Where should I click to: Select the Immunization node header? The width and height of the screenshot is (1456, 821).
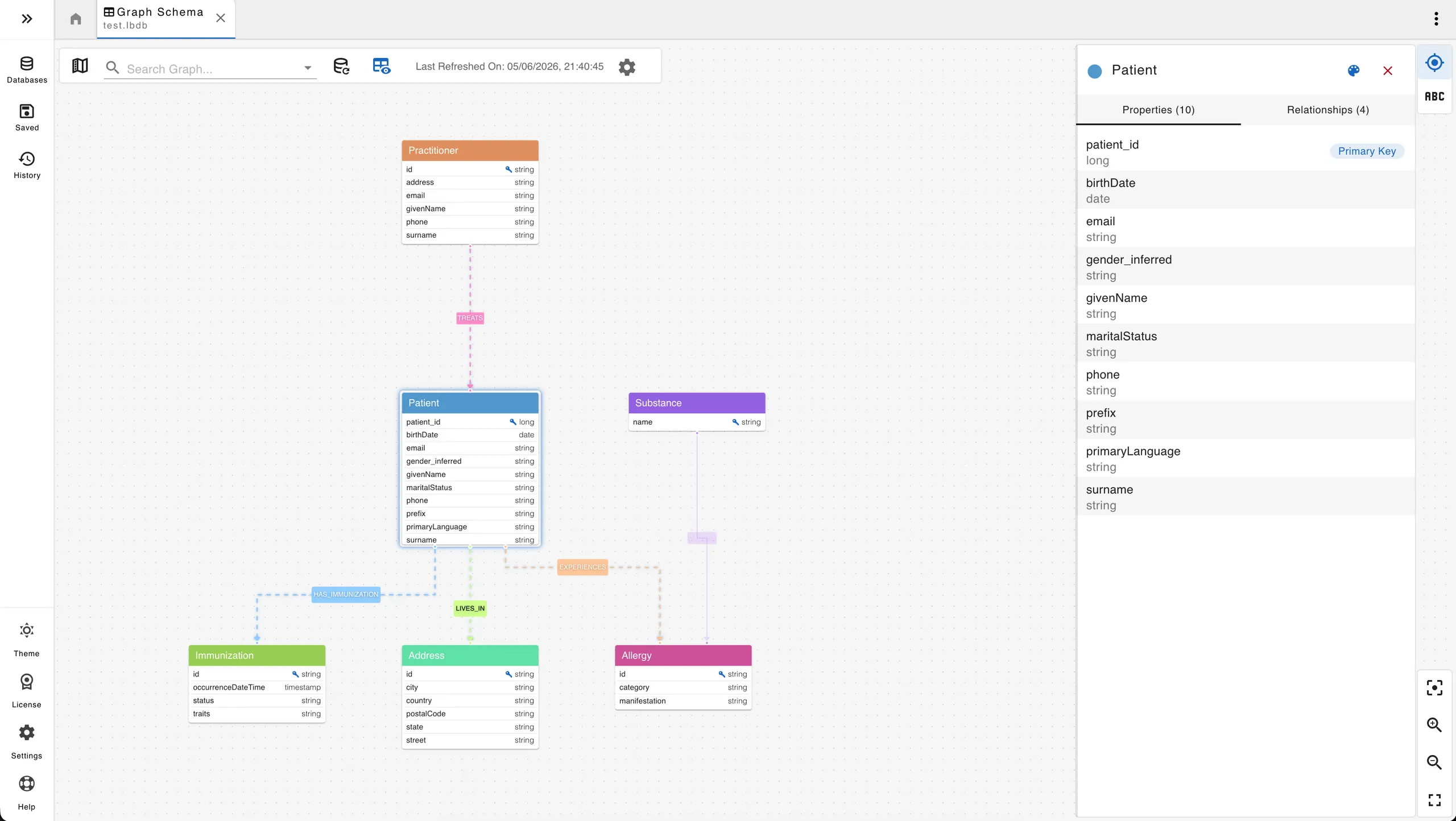click(x=257, y=656)
